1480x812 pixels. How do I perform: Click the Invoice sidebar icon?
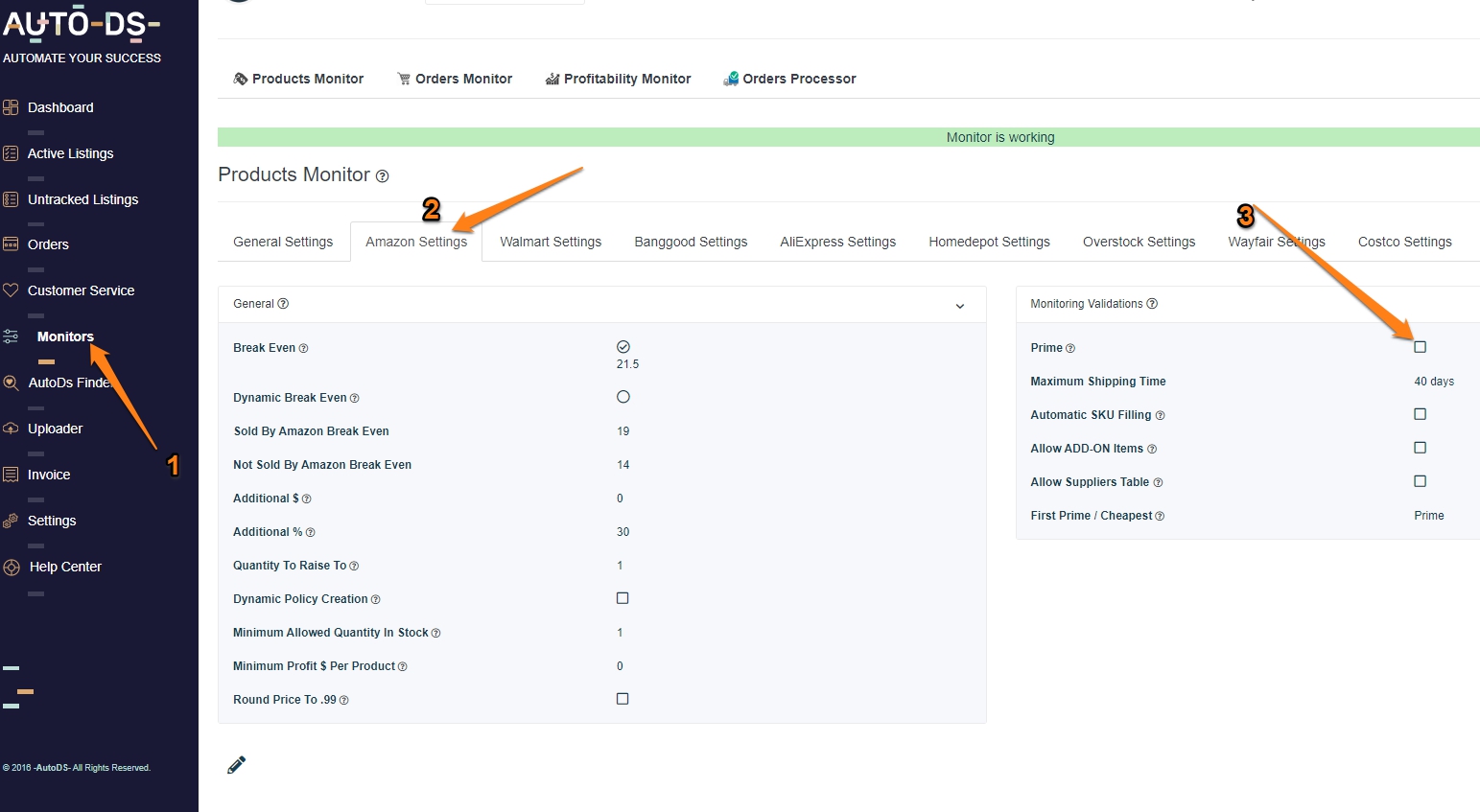11,475
